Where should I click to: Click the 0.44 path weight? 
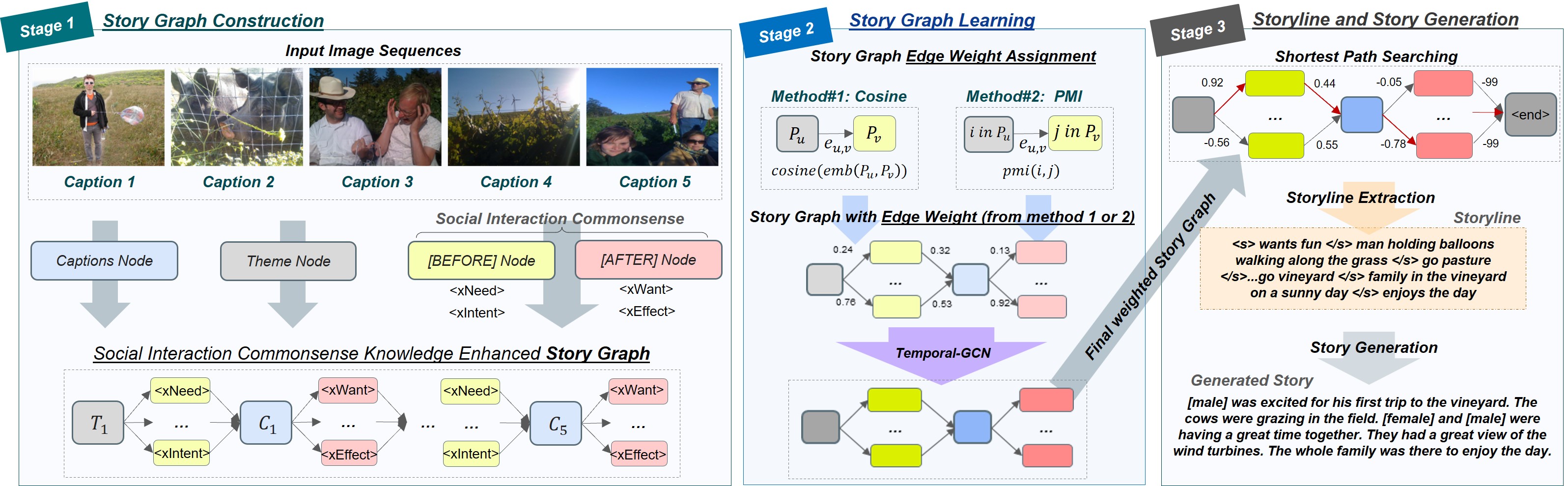pos(1324,84)
